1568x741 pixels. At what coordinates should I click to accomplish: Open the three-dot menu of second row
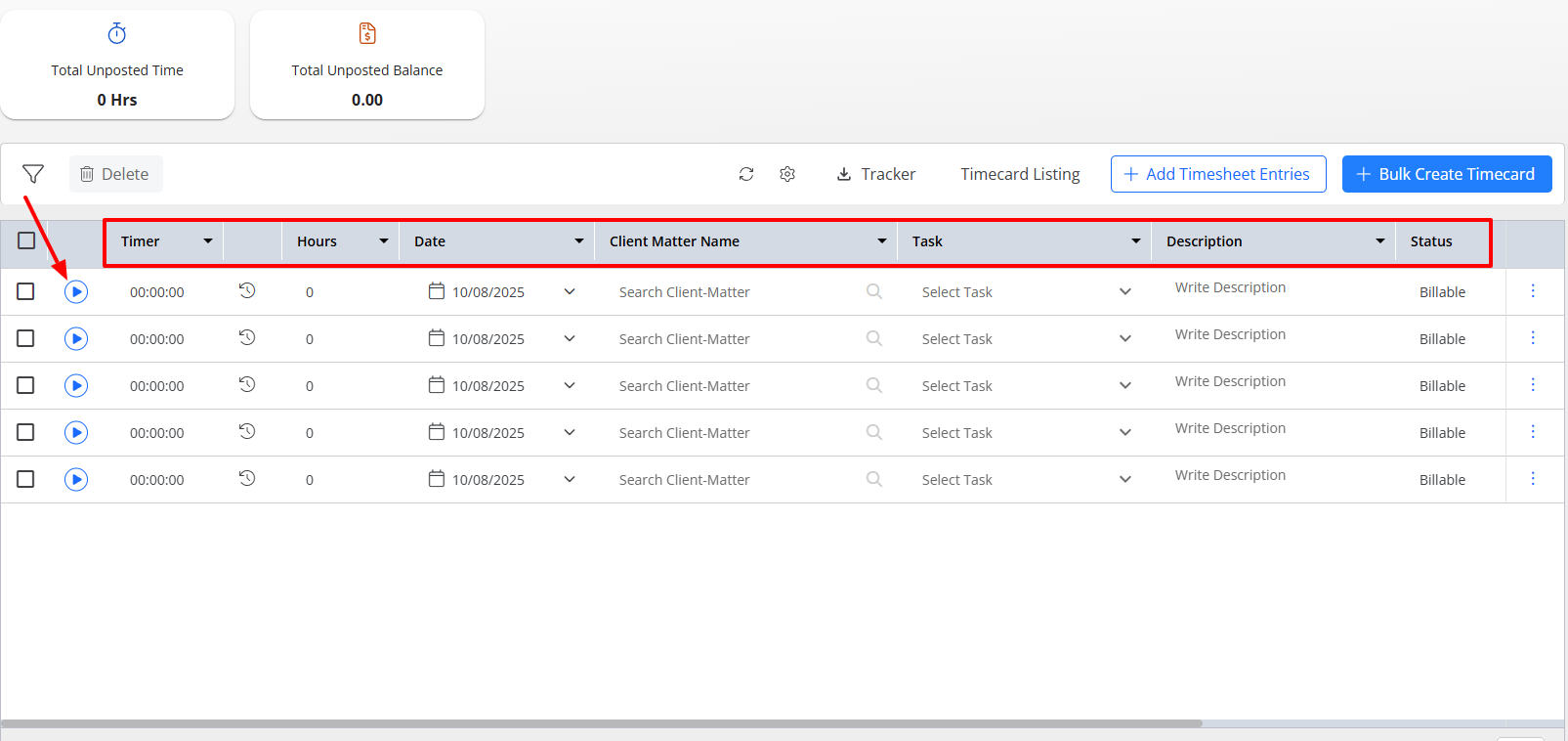point(1533,337)
